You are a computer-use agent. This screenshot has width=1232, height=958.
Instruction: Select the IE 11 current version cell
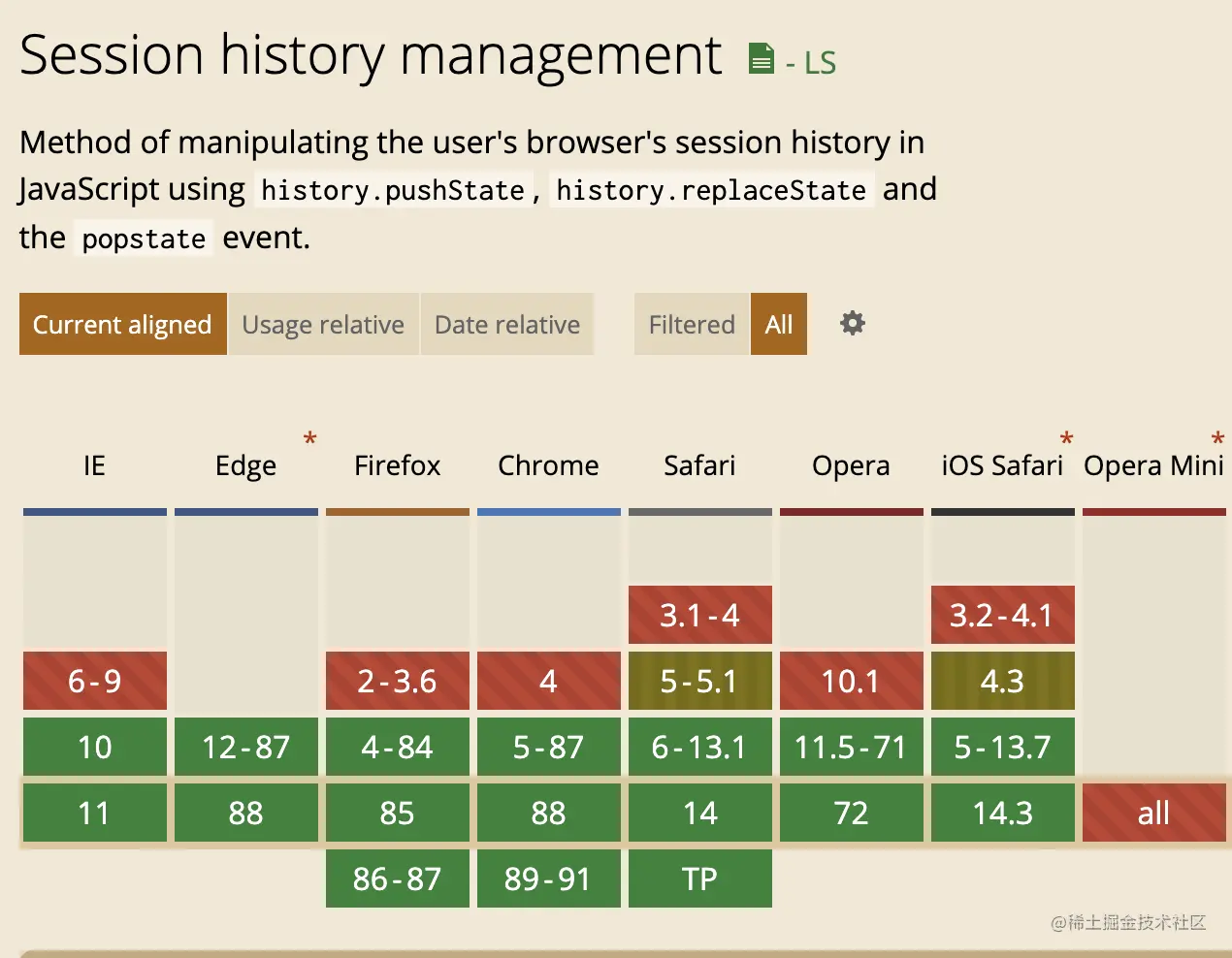(x=95, y=813)
